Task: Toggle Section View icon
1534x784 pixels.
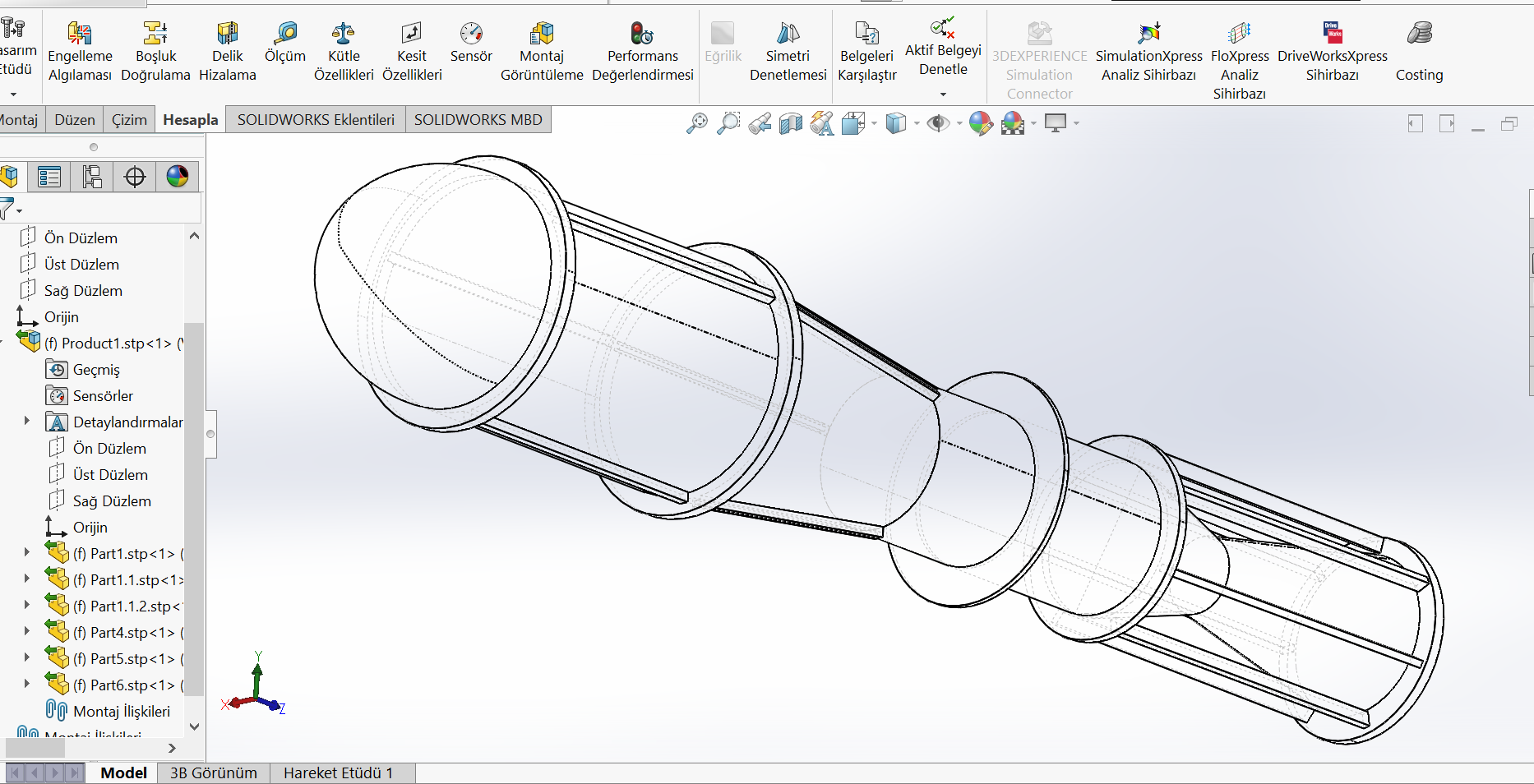Action: [x=791, y=123]
